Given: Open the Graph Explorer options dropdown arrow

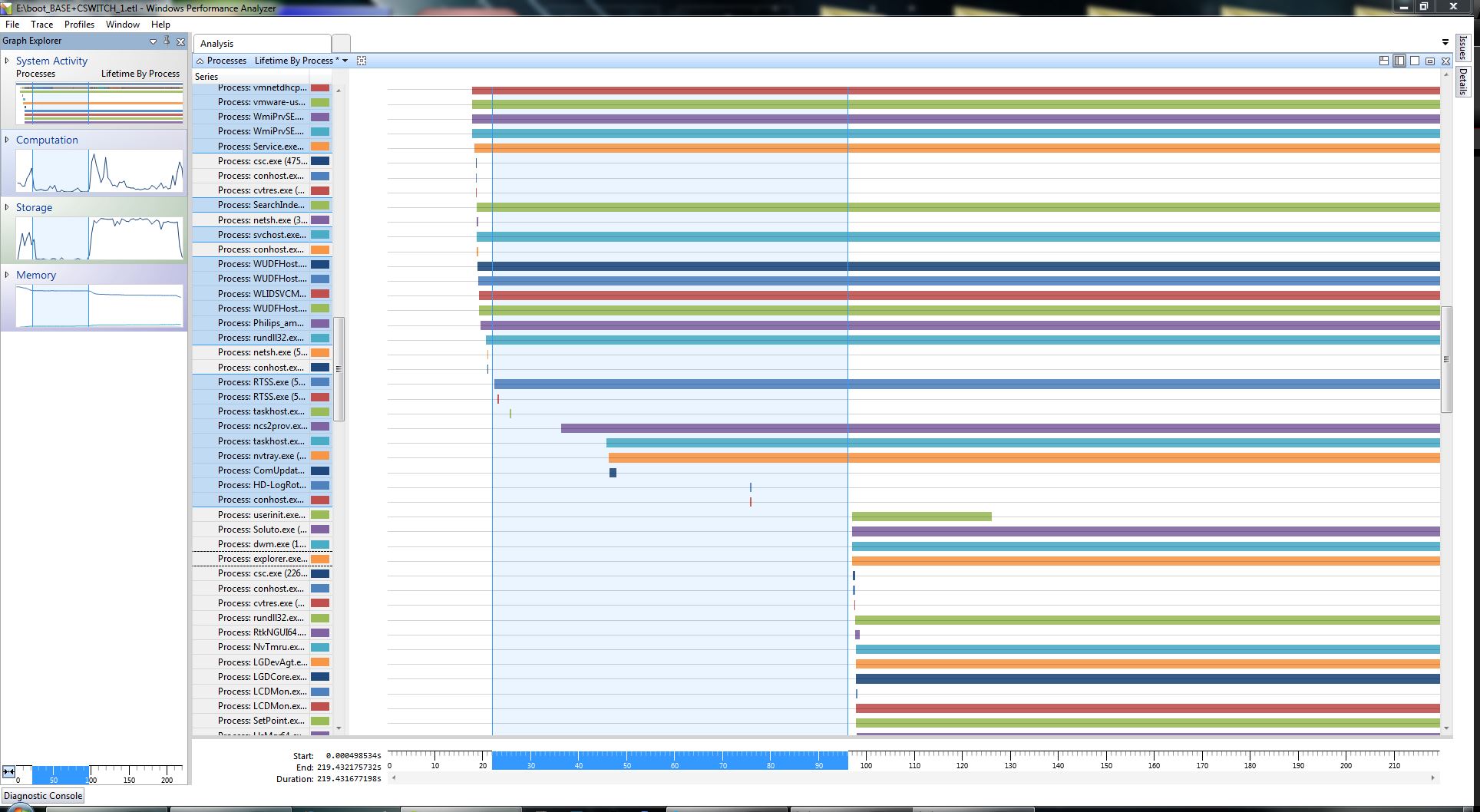Looking at the screenshot, I should pos(153,41).
